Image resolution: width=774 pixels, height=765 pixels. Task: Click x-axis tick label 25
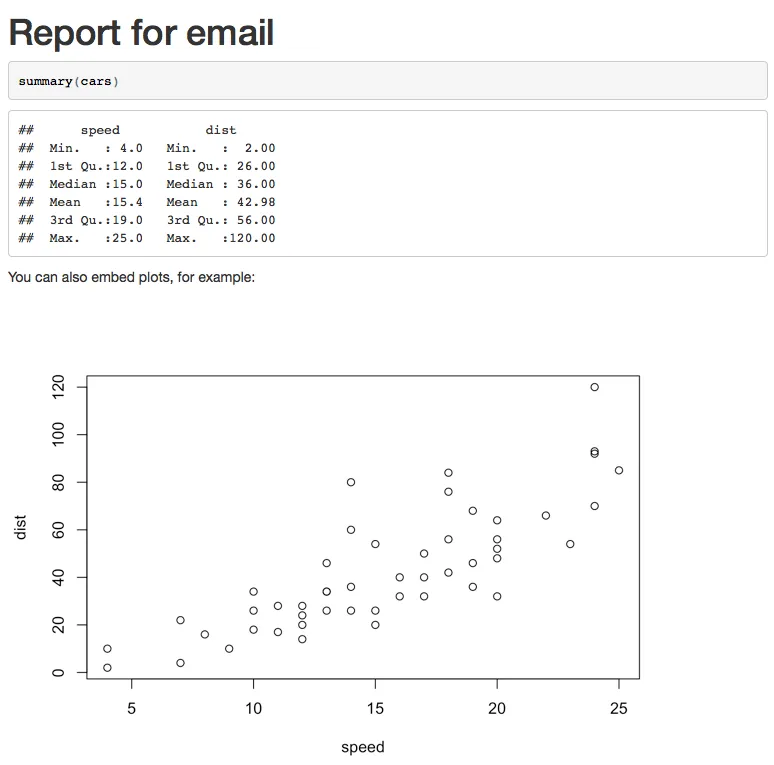[619, 709]
